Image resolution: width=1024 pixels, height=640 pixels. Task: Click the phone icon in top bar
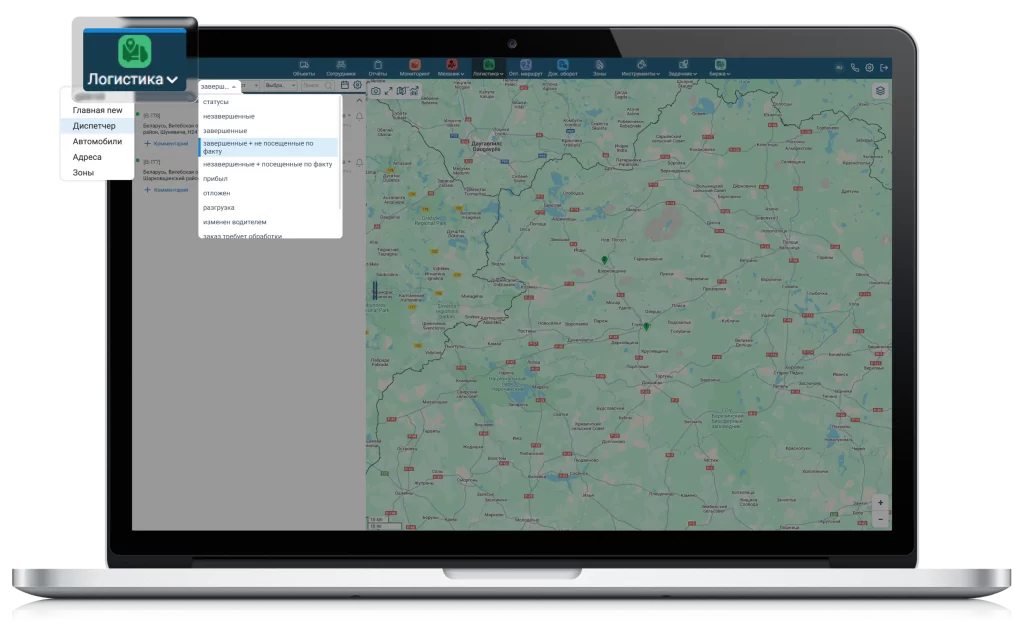855,68
